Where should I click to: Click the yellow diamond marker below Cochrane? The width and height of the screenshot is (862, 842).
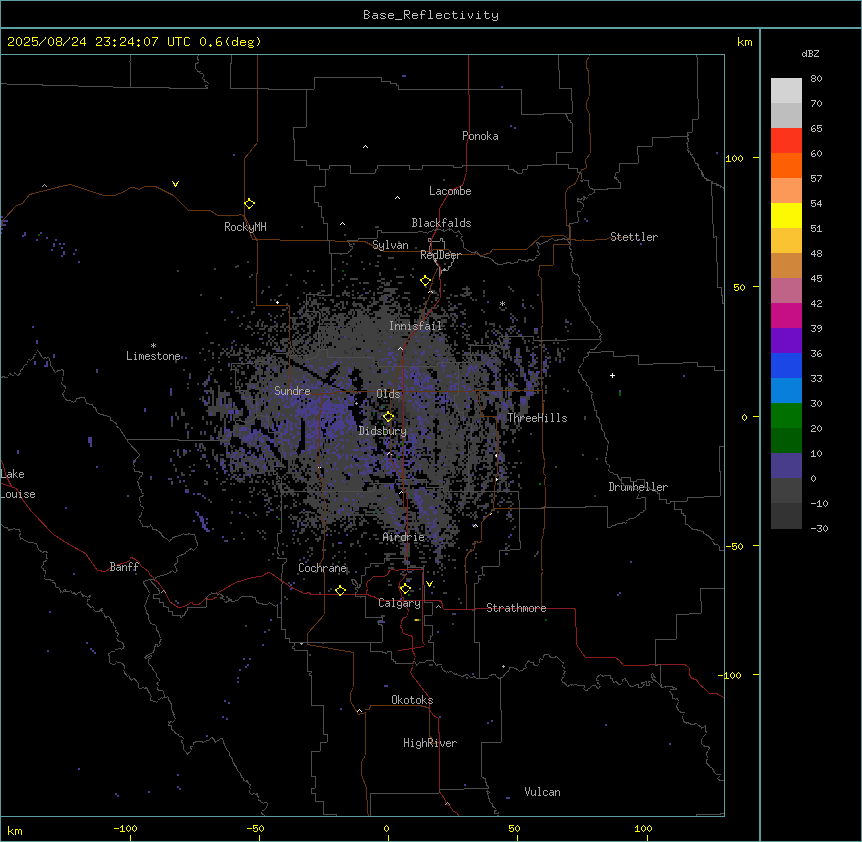tap(340, 590)
